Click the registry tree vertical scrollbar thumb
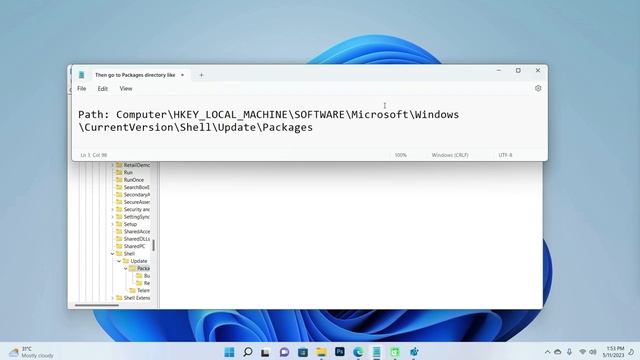640x360 pixels. pyautogui.click(x=153, y=245)
